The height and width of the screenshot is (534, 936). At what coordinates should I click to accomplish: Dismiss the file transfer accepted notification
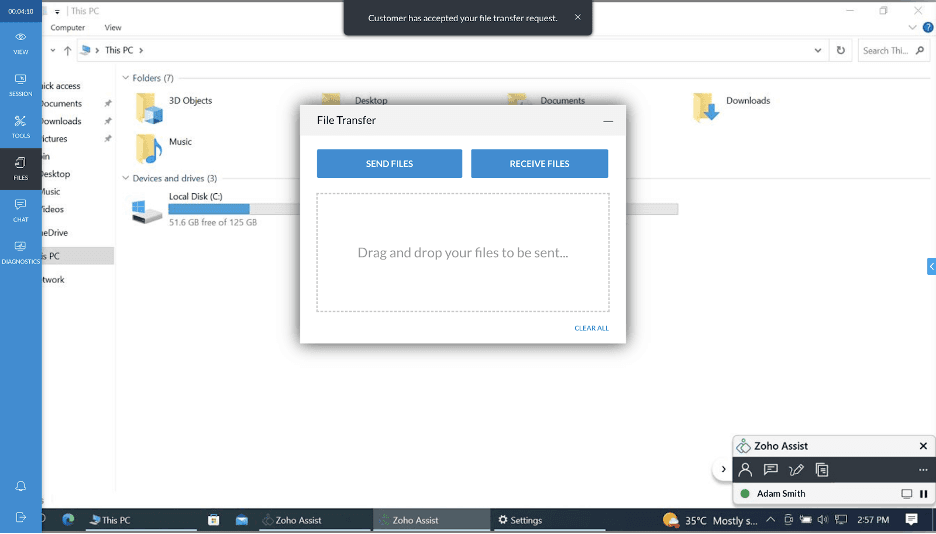pos(578,17)
